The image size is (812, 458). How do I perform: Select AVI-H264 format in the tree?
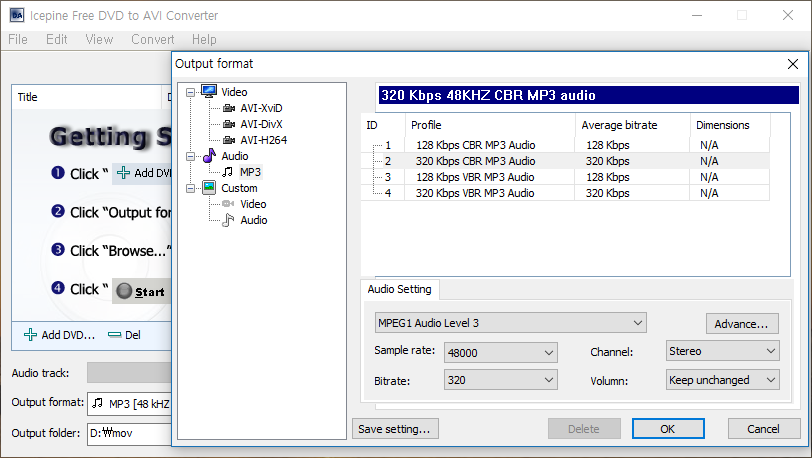(263, 140)
